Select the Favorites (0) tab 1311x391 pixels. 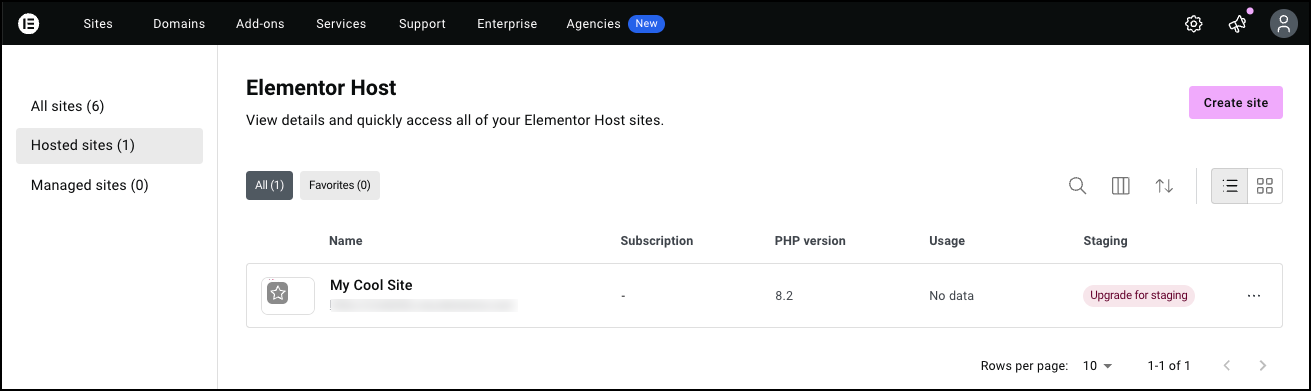(x=340, y=185)
